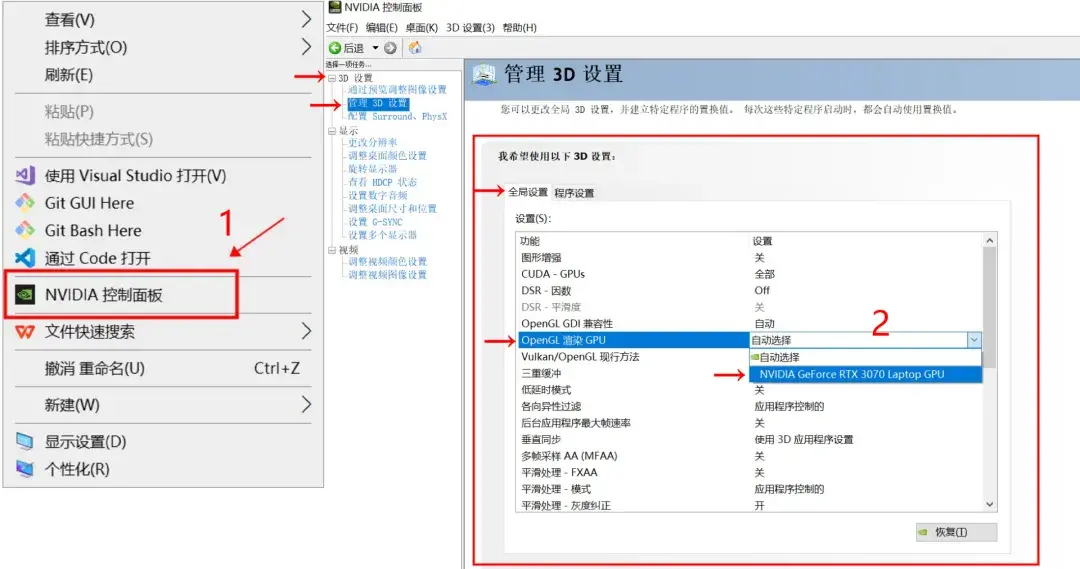The width and height of the screenshot is (1080, 569).
Task: Click the personalize icon
Action: (x=25, y=469)
